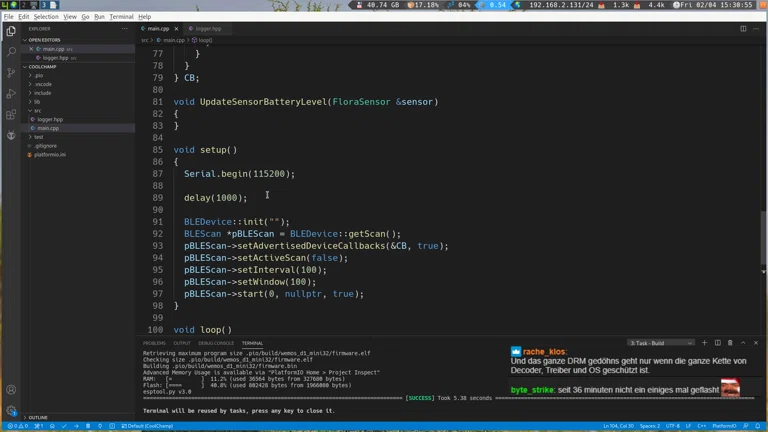Viewport: 768px width, 432px height.
Task: Expand the OUTLINE section
Action: (38, 417)
